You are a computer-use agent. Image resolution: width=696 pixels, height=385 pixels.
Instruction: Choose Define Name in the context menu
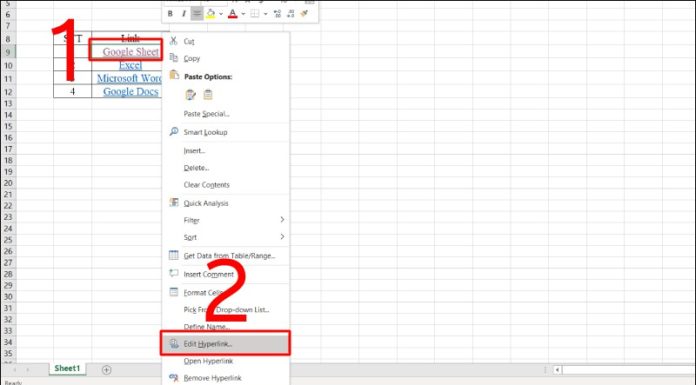click(x=226, y=326)
